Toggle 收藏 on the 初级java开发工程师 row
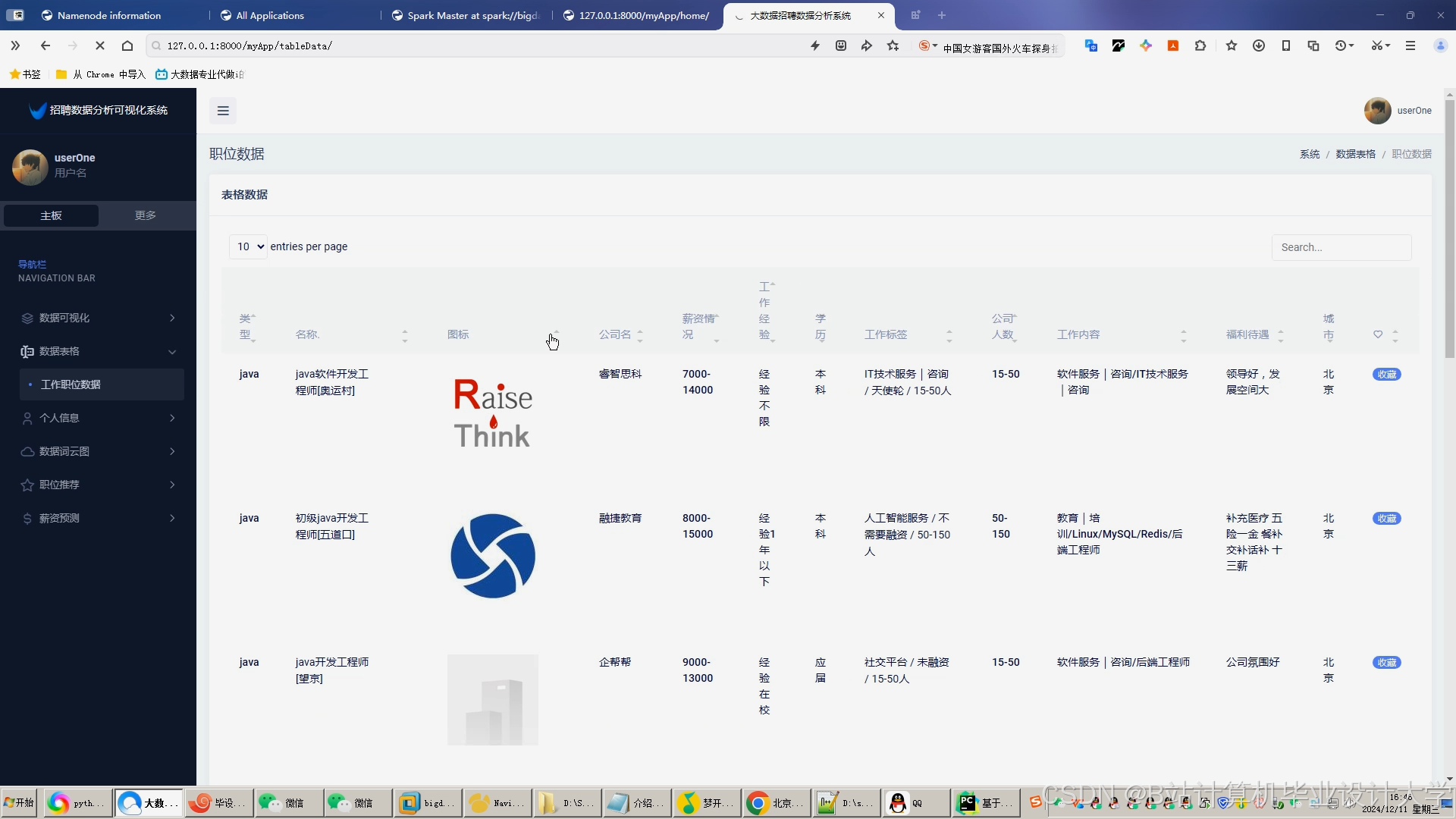Screen dimensions: 1456x819 tap(1388, 519)
